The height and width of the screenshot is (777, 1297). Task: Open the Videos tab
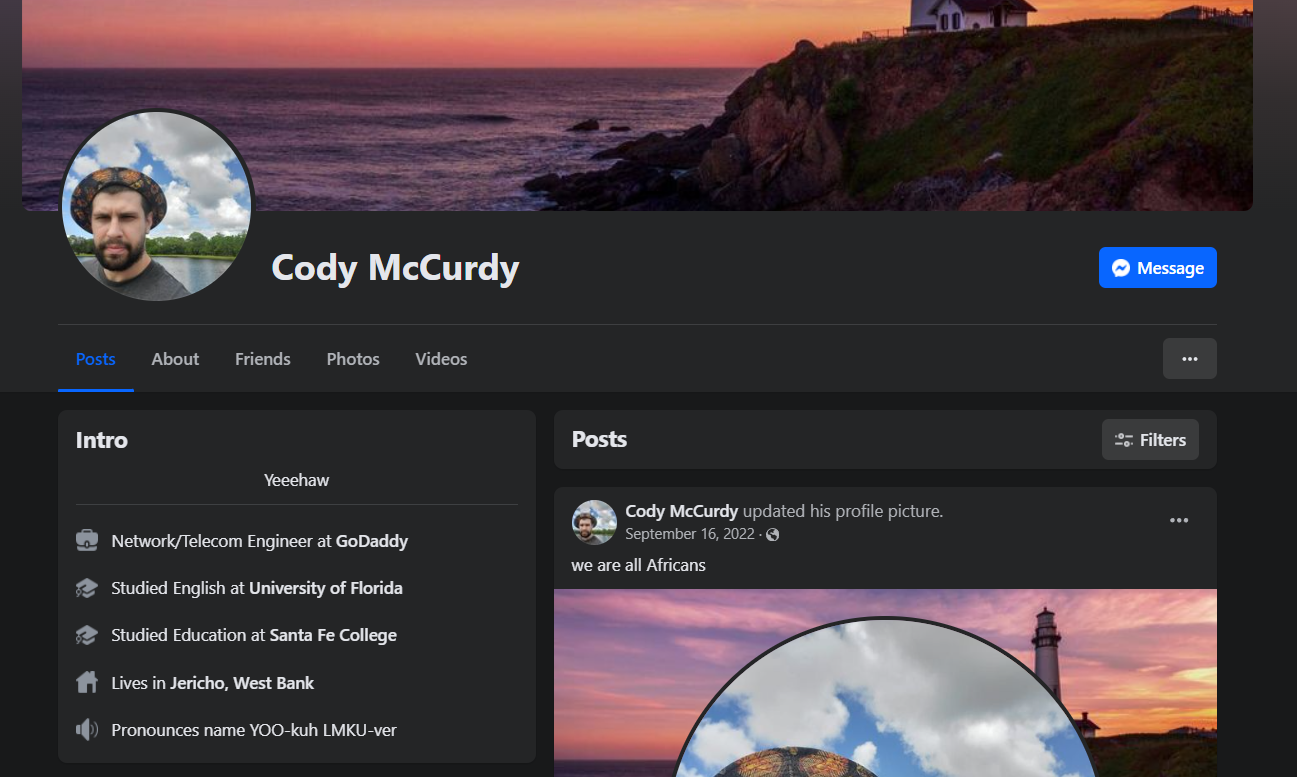point(441,359)
